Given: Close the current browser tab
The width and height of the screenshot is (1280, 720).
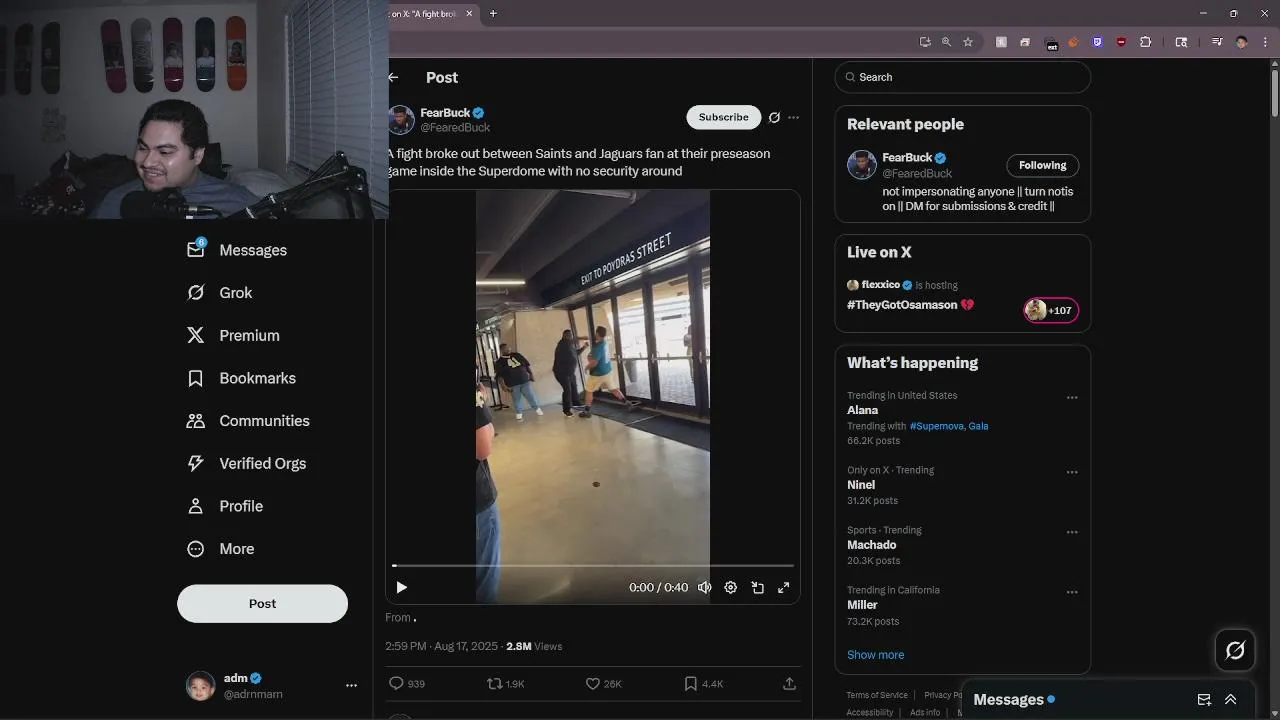Looking at the screenshot, I should coord(469,14).
